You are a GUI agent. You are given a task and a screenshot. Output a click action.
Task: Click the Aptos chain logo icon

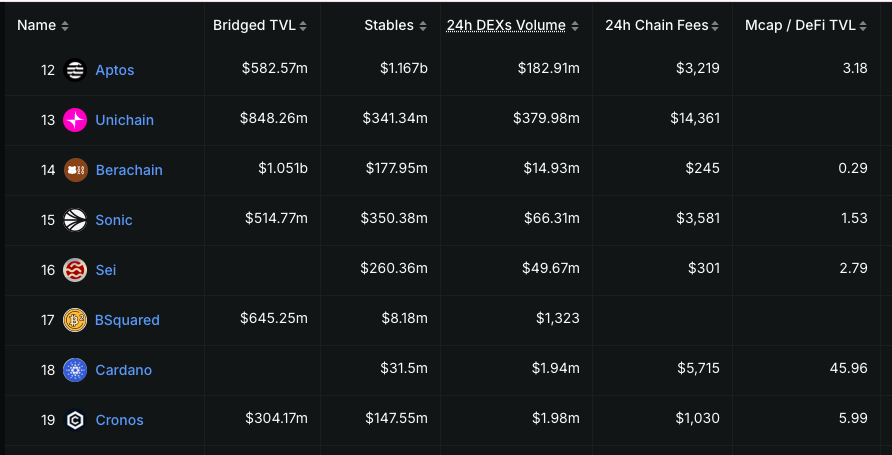coord(75,70)
